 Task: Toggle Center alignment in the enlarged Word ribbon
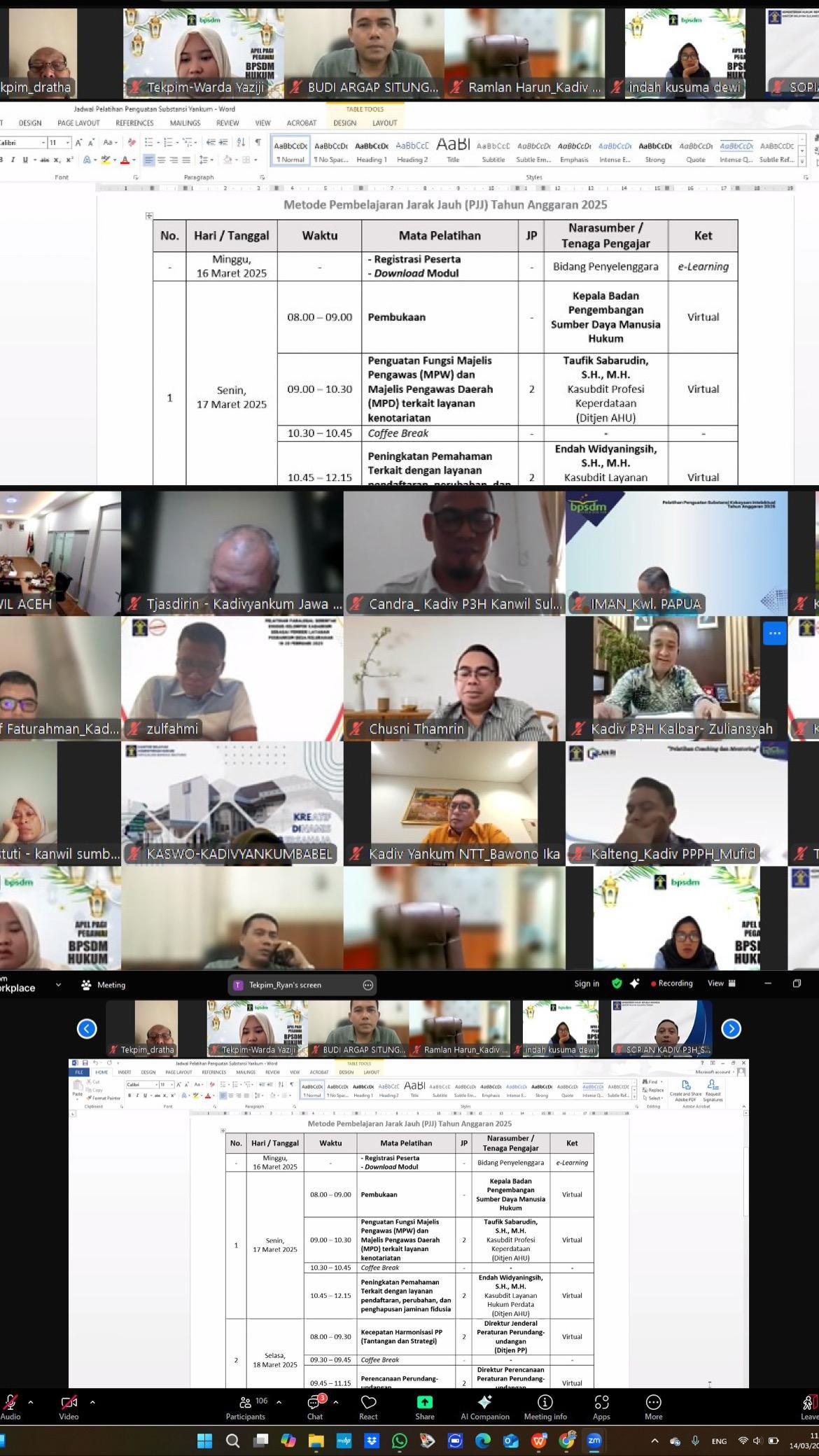pos(161,160)
